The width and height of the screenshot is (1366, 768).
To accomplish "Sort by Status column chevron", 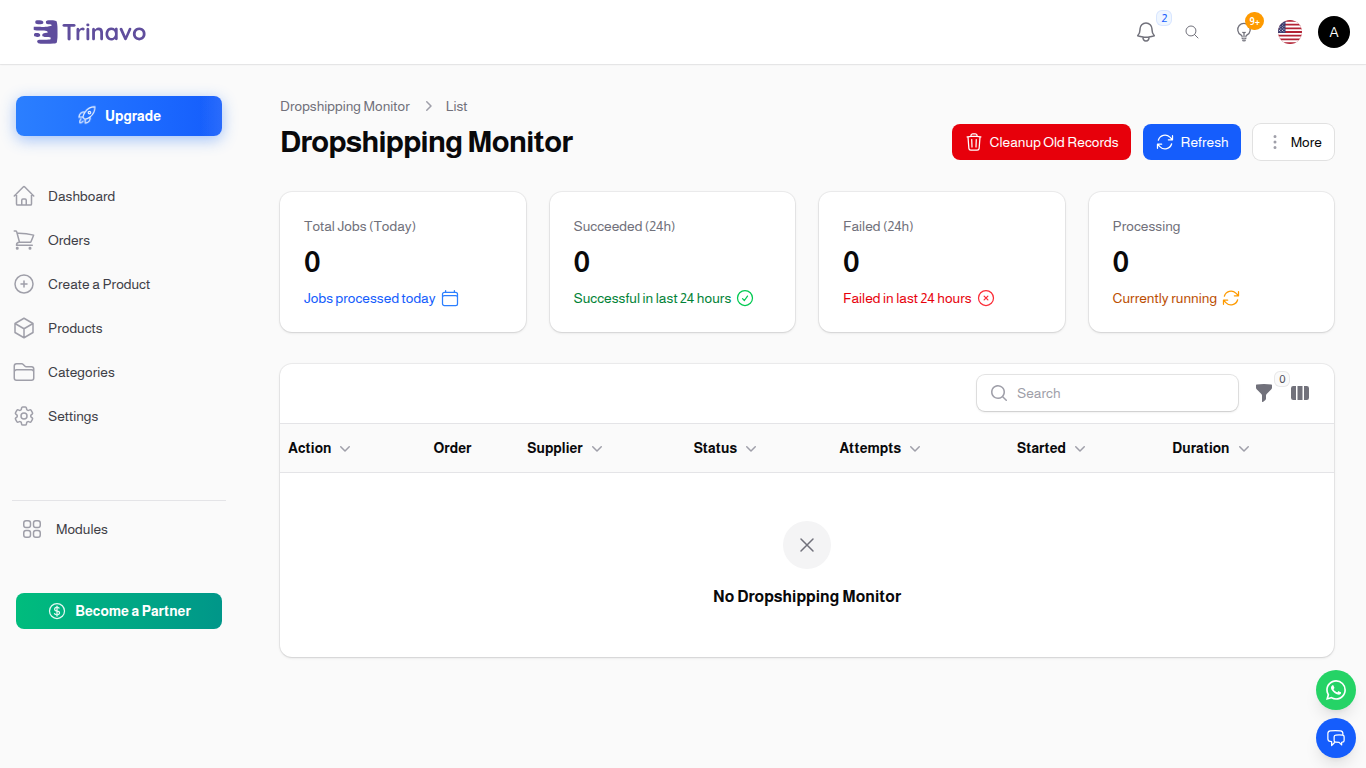I will (x=751, y=448).
